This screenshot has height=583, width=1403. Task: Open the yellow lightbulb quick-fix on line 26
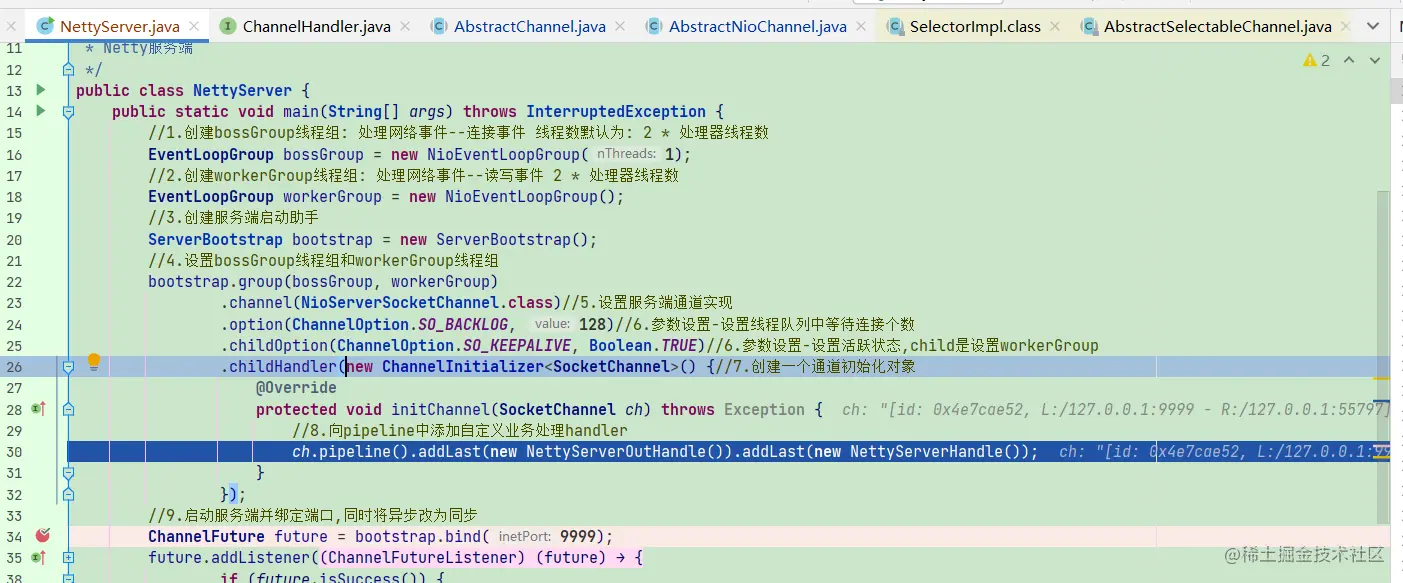pos(94,361)
